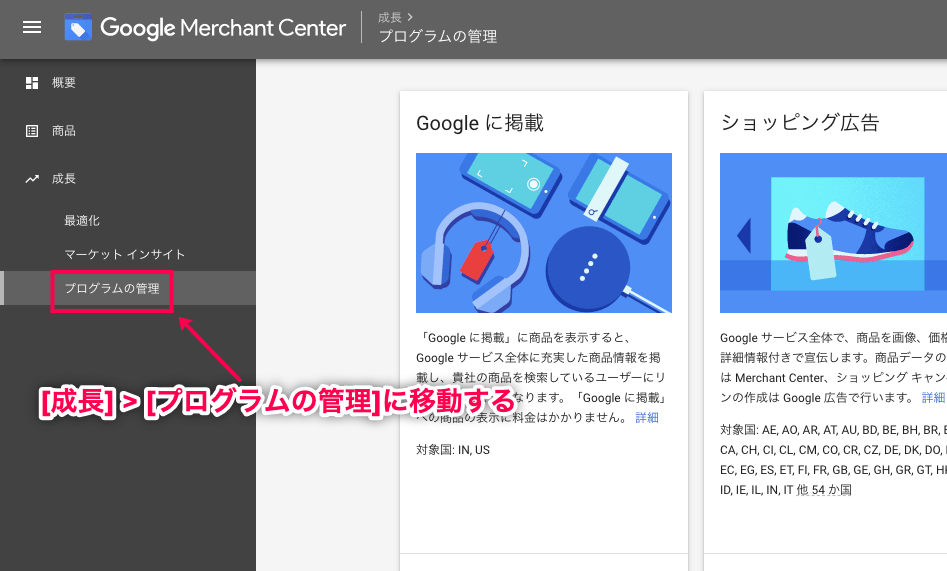
Task: Open 詳細 link in Google に掲載 card
Action: click(x=647, y=418)
